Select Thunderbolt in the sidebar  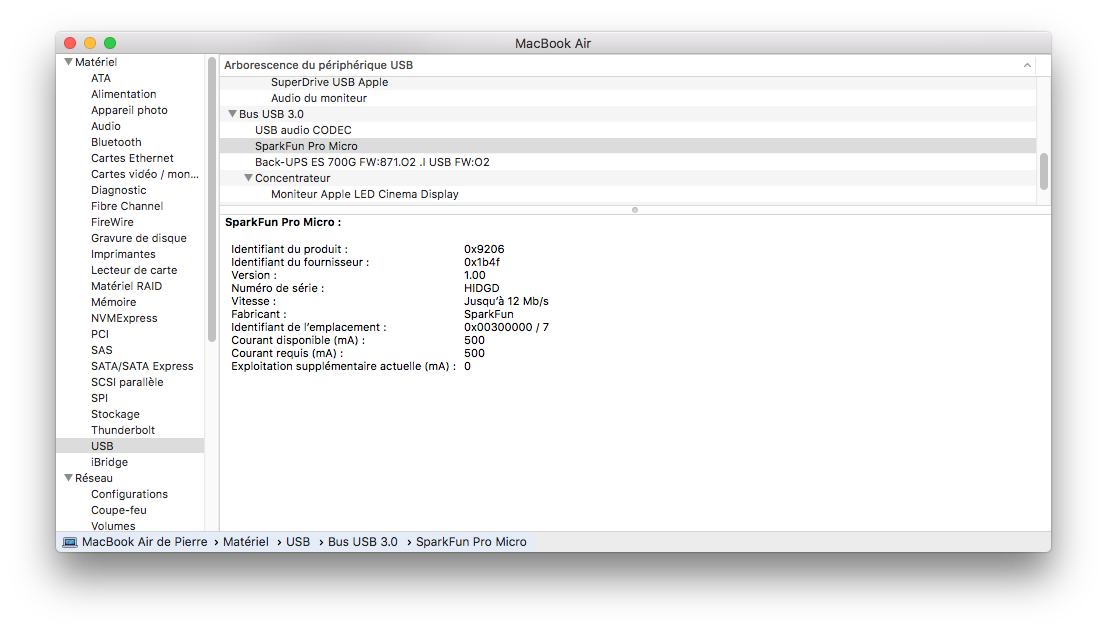(123, 430)
